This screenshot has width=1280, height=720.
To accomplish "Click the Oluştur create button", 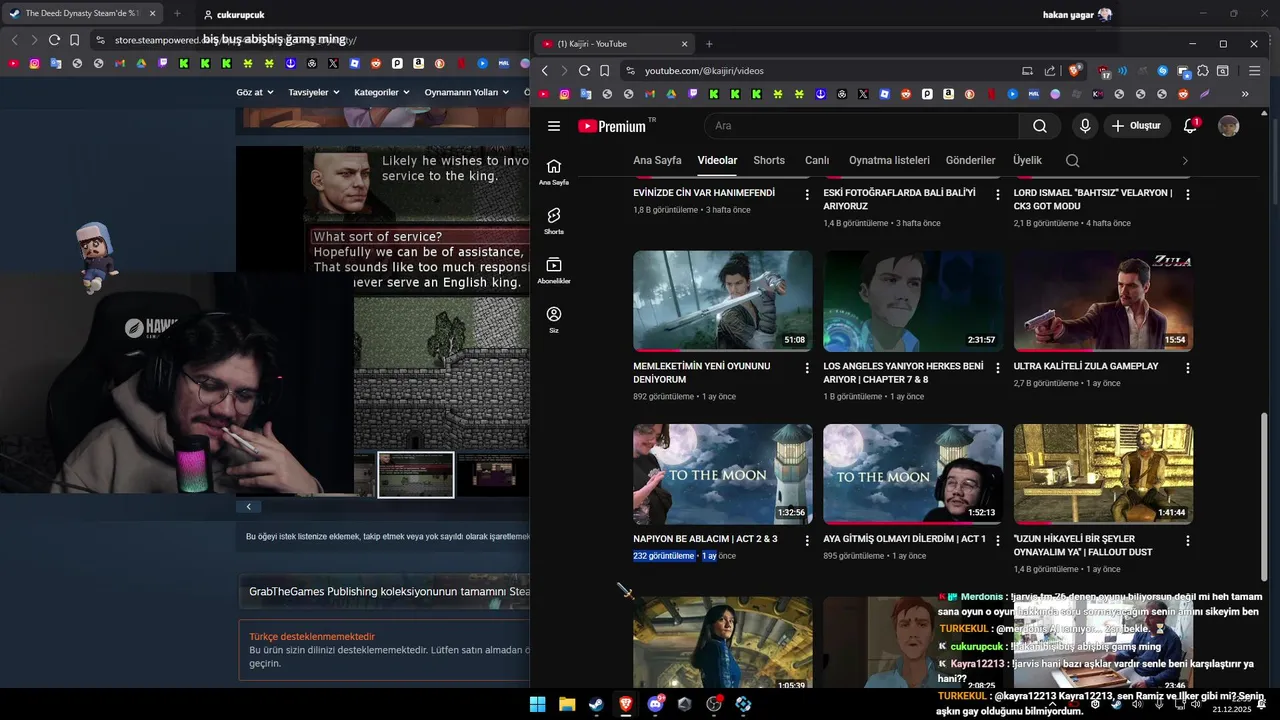I will coord(1136,126).
